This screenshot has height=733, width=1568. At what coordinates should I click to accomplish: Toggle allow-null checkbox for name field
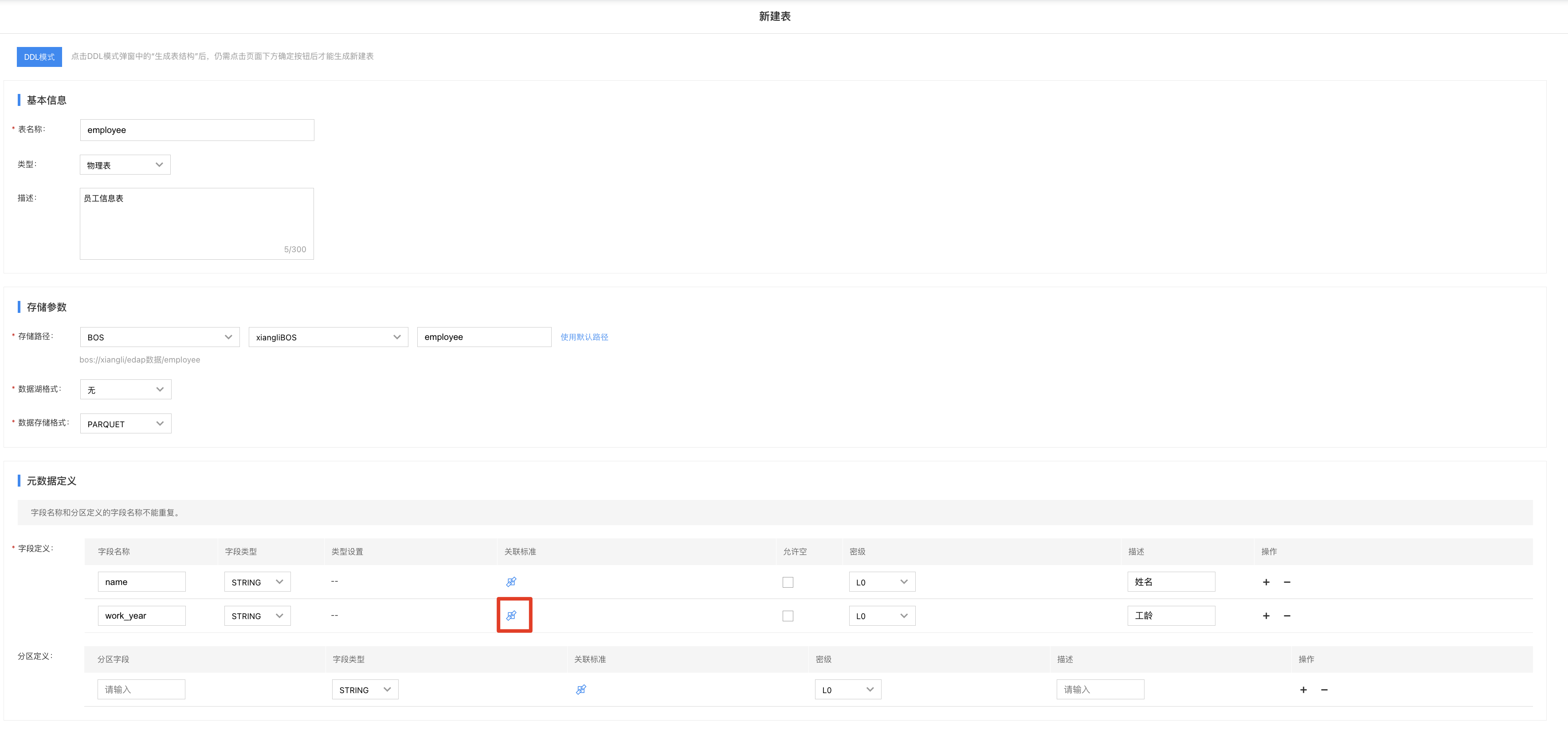tap(788, 582)
